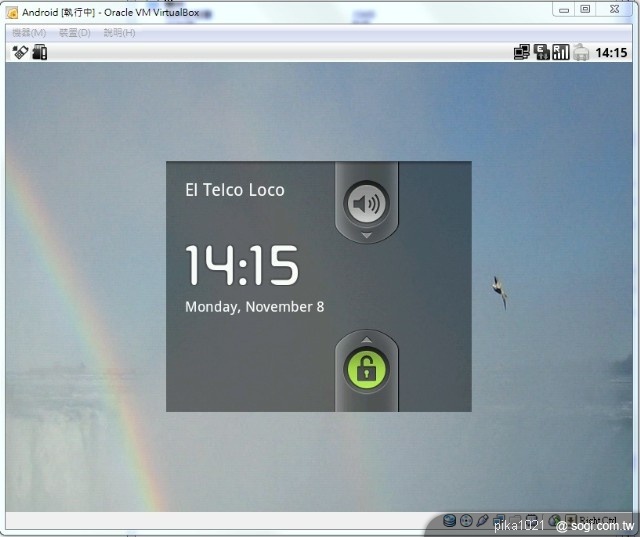Image resolution: width=640 pixels, height=537 pixels.
Task: Tap the speaker sound toggle on lock screen
Action: coord(366,204)
